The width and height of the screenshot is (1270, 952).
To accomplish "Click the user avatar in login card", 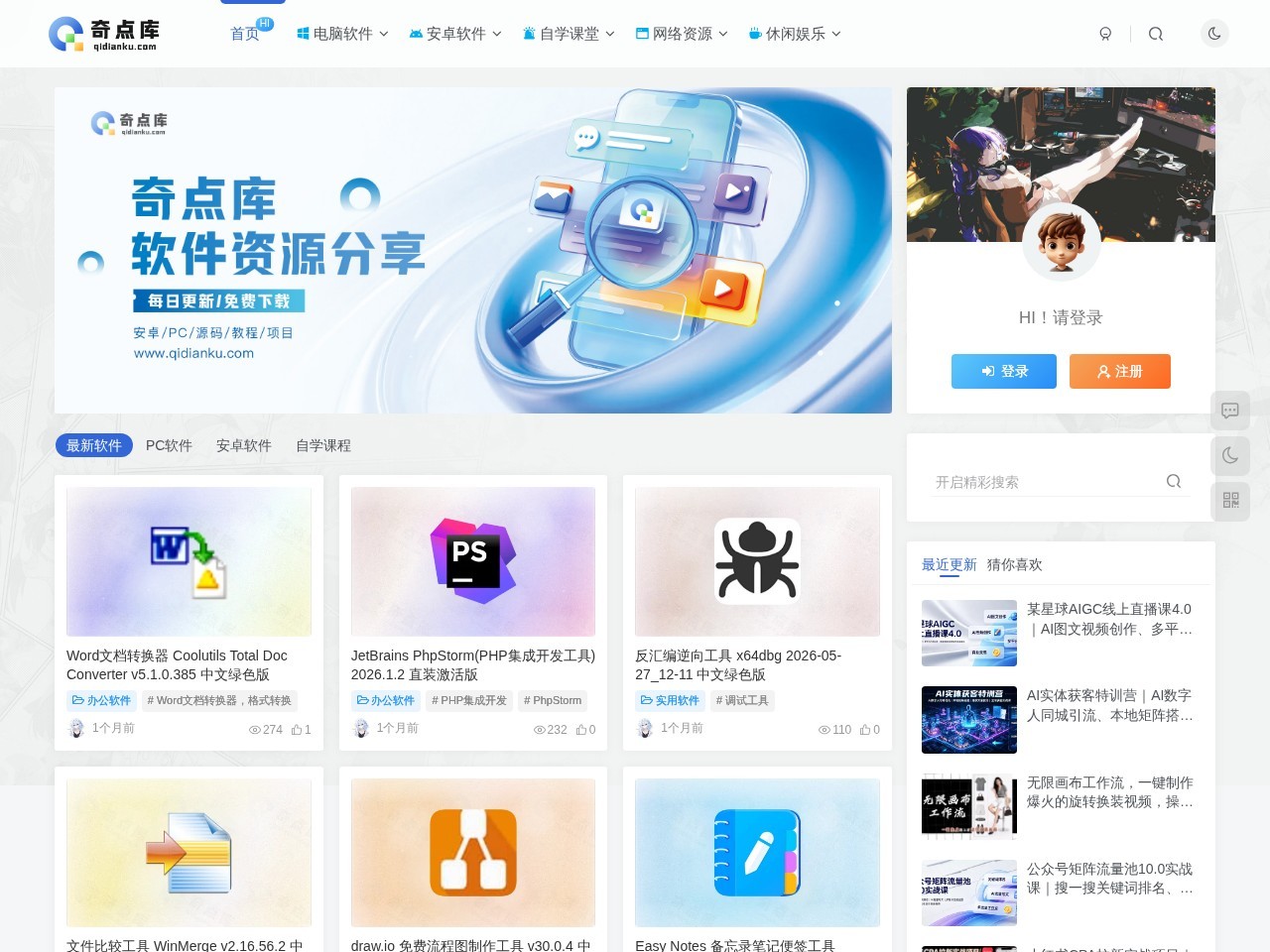I will click(x=1061, y=242).
